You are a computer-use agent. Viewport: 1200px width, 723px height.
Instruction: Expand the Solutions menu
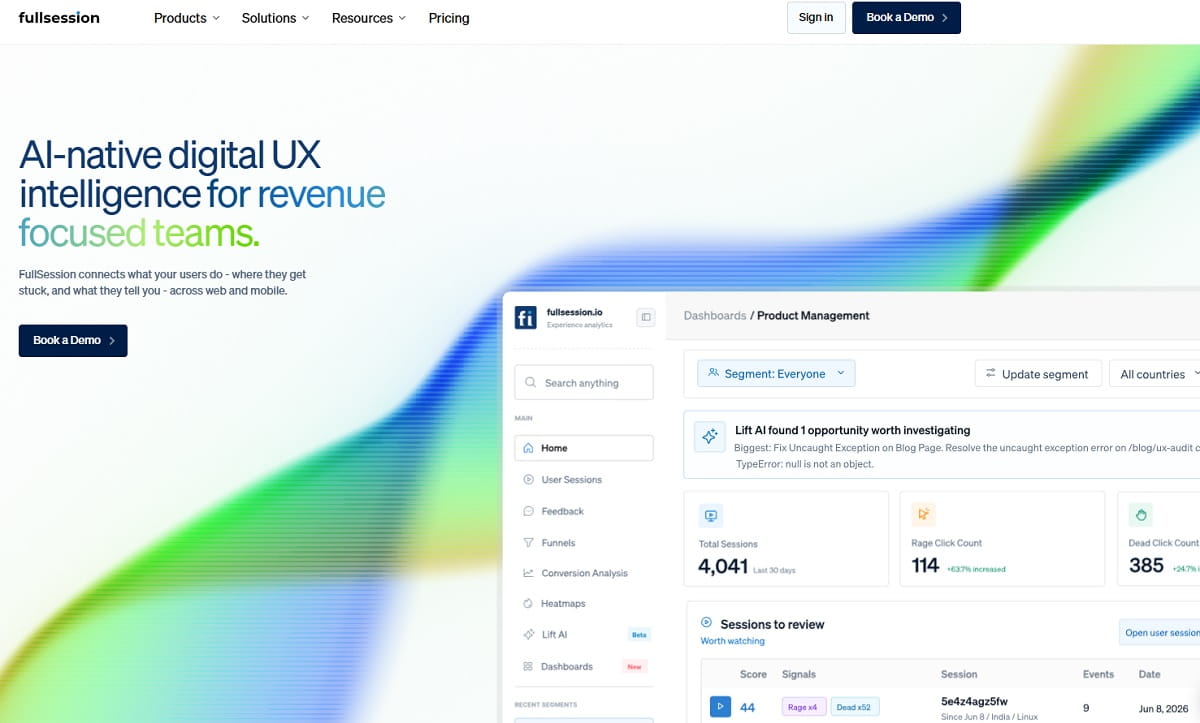click(276, 18)
